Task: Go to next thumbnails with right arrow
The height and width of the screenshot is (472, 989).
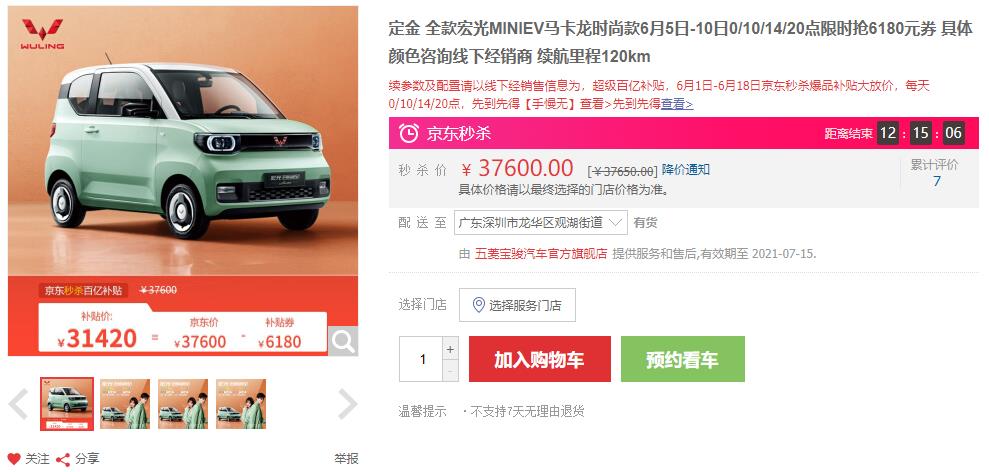Action: (x=348, y=404)
